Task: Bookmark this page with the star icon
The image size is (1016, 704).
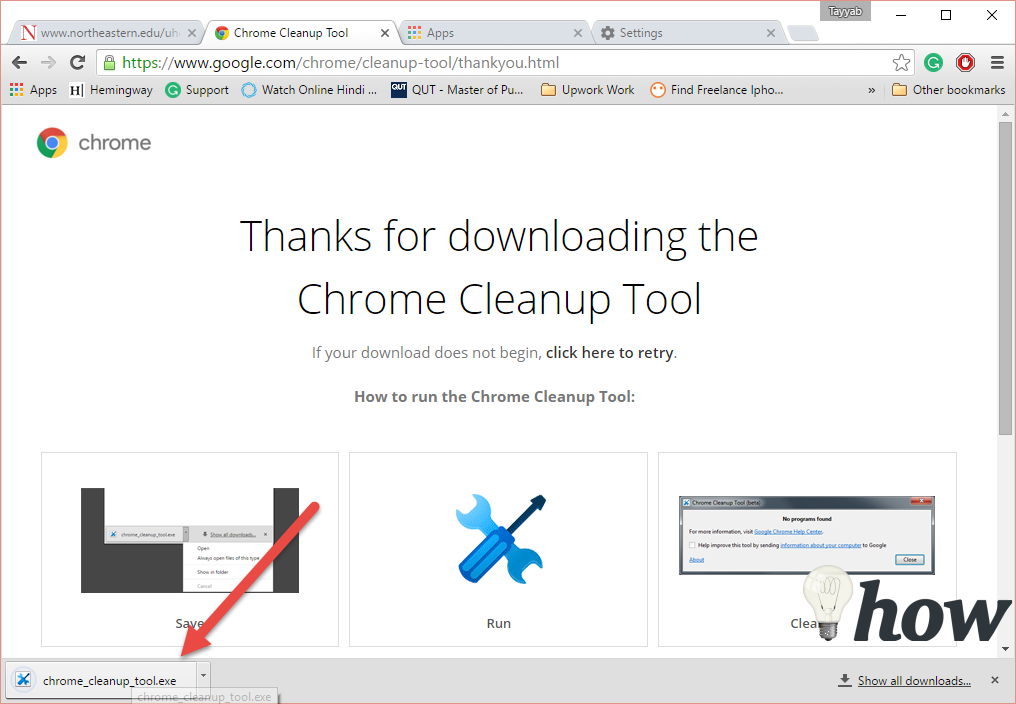Action: coord(901,62)
